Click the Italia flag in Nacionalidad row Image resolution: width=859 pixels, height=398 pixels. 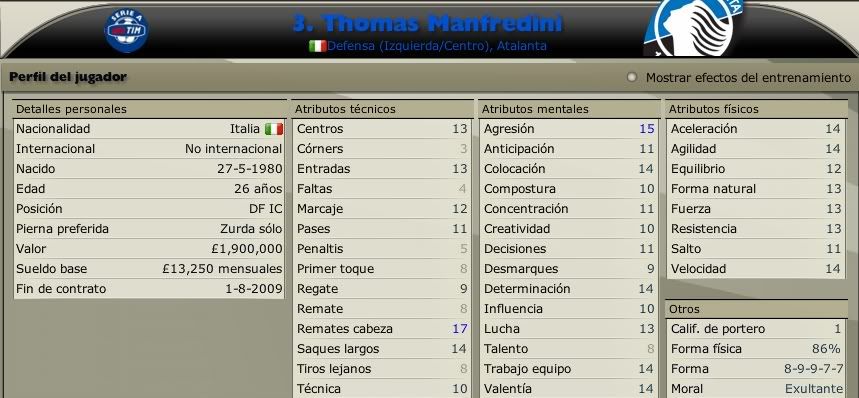click(x=274, y=129)
